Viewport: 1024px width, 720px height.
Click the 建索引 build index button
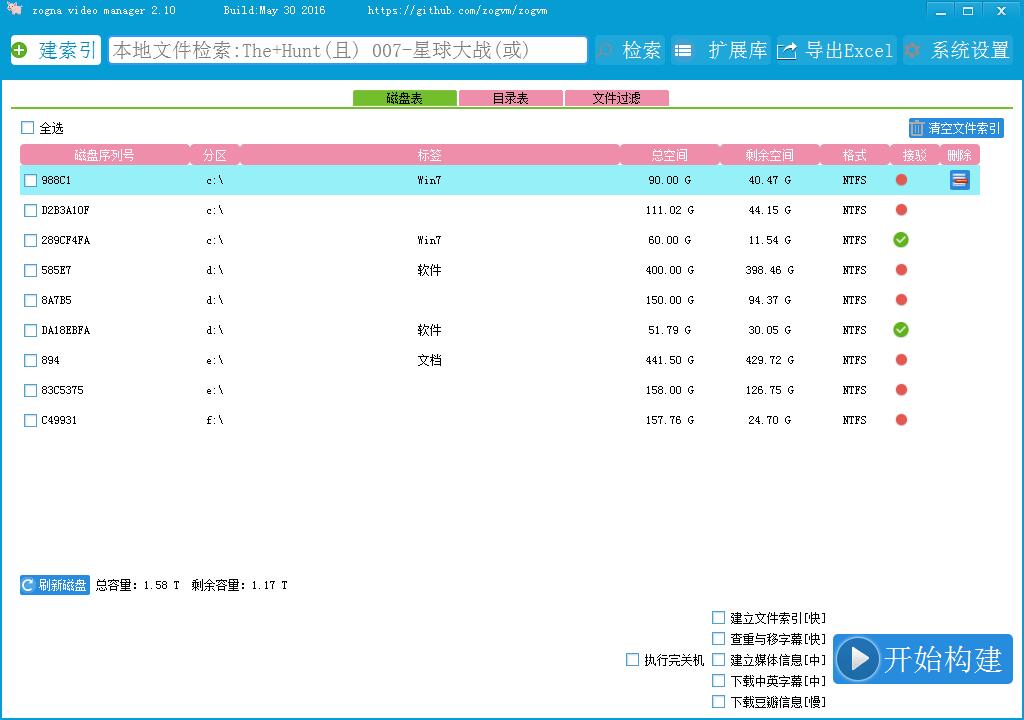pyautogui.click(x=56, y=50)
